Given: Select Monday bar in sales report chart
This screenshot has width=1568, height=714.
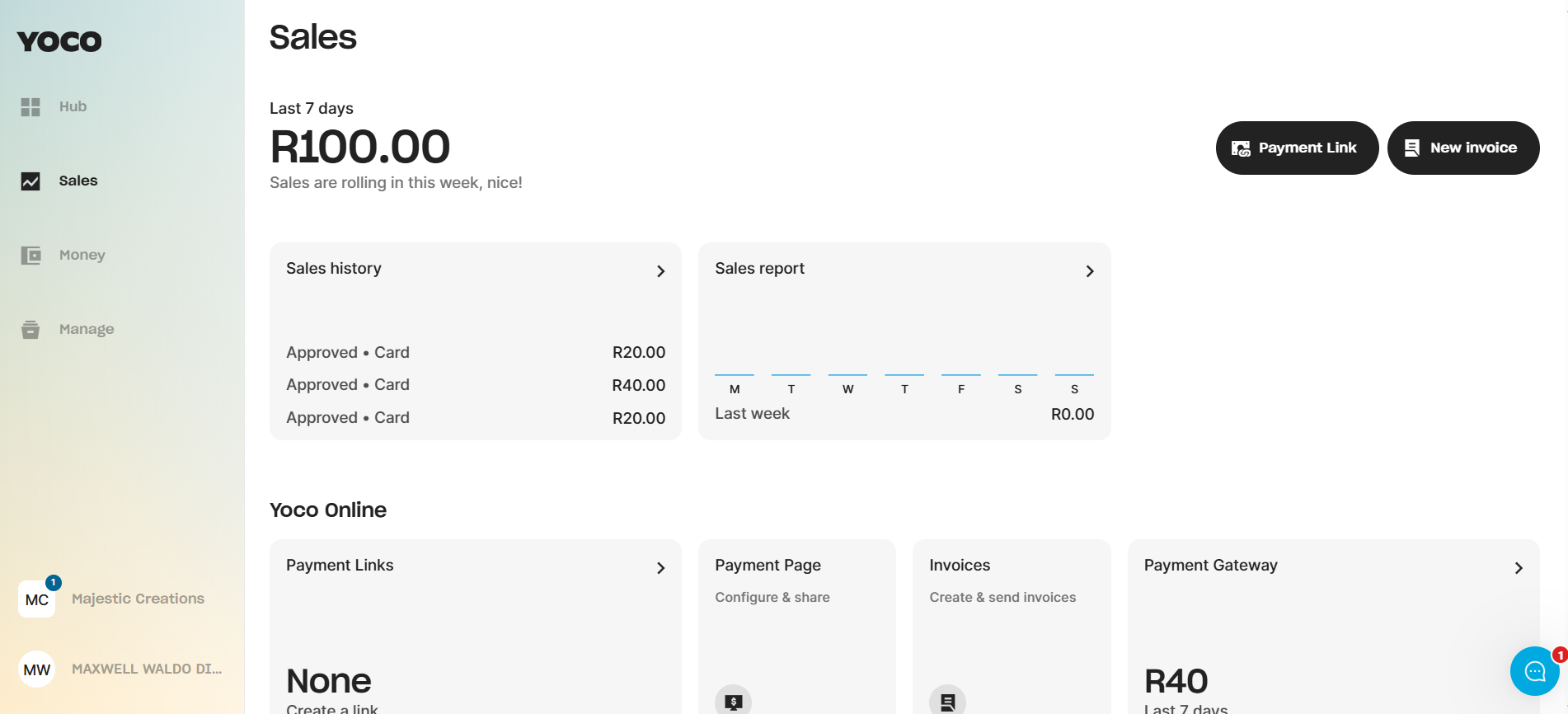Looking at the screenshot, I should (734, 375).
